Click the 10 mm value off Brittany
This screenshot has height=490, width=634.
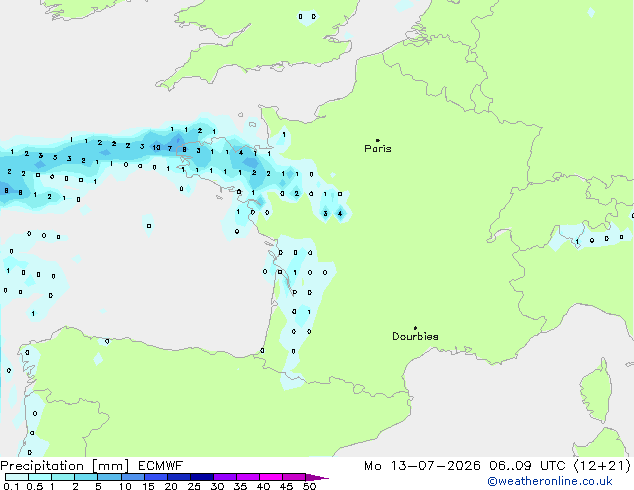(x=156, y=148)
